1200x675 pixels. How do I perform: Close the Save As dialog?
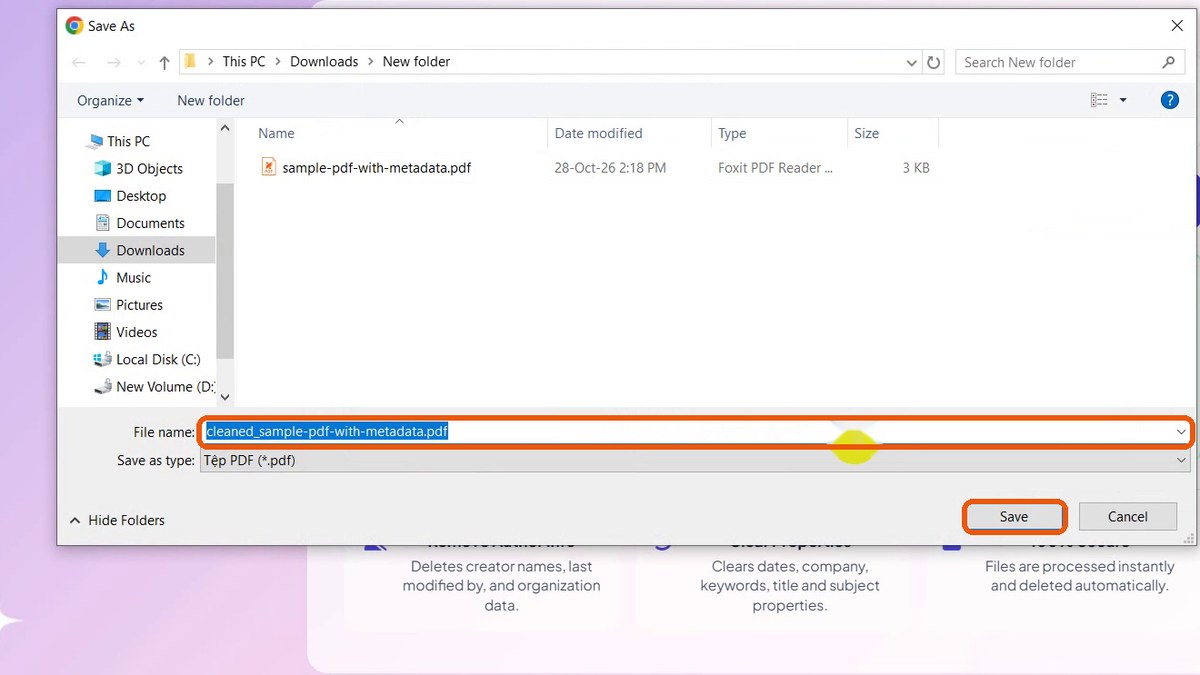coord(1175,26)
